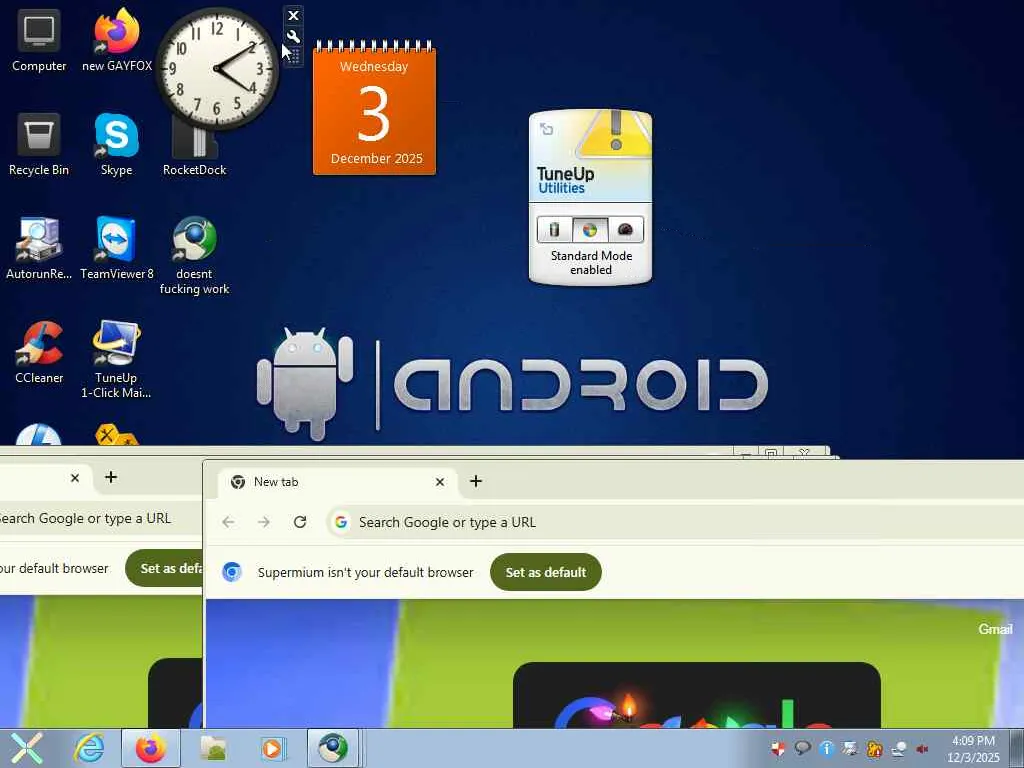Open a new tab in the front Supermium window
Image resolution: width=1024 pixels, height=768 pixels.
[x=475, y=481]
